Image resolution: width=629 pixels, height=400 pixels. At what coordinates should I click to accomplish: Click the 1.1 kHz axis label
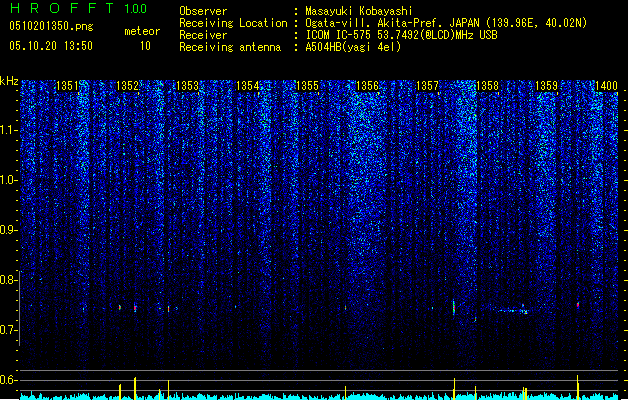click(x=9, y=130)
